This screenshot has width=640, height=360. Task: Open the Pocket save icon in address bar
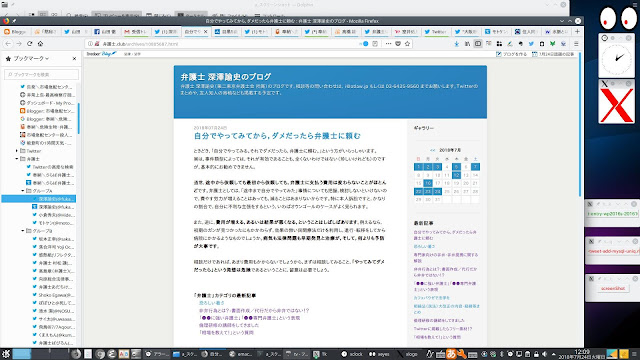click(x=398, y=44)
